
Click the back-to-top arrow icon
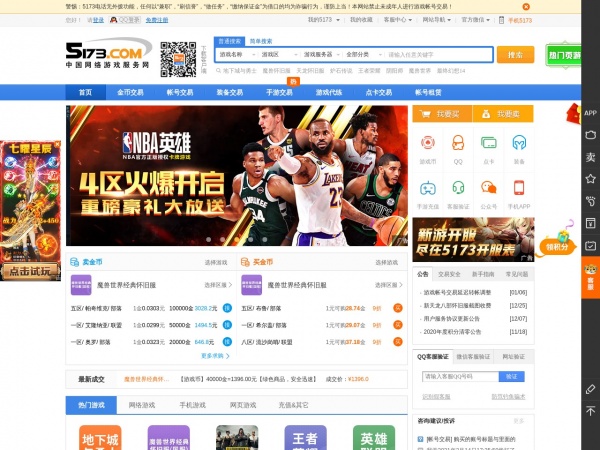tap(590, 411)
